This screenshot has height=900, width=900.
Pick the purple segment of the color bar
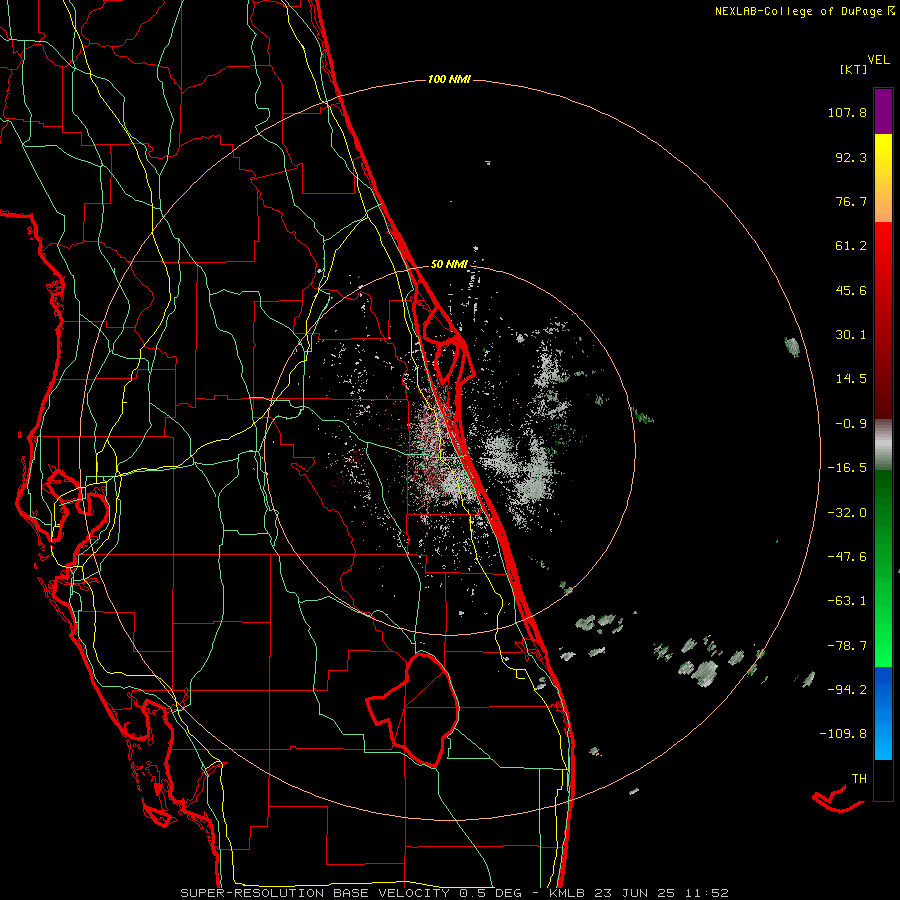[x=883, y=111]
